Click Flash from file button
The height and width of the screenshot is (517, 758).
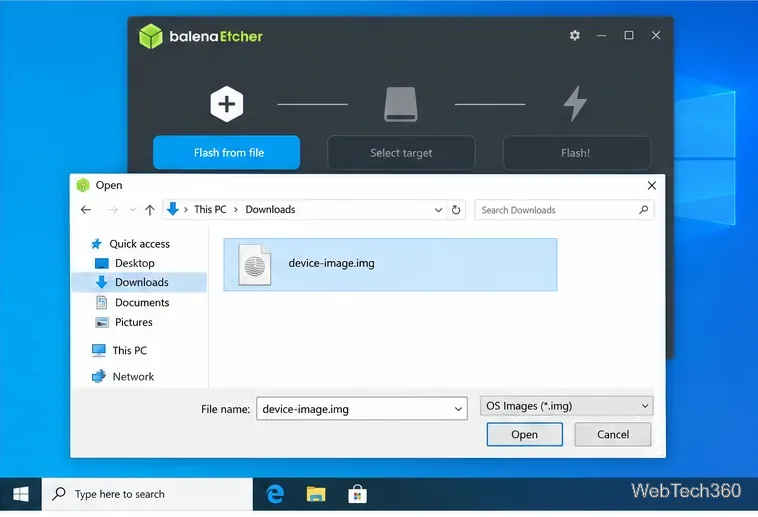pyautogui.click(x=227, y=153)
